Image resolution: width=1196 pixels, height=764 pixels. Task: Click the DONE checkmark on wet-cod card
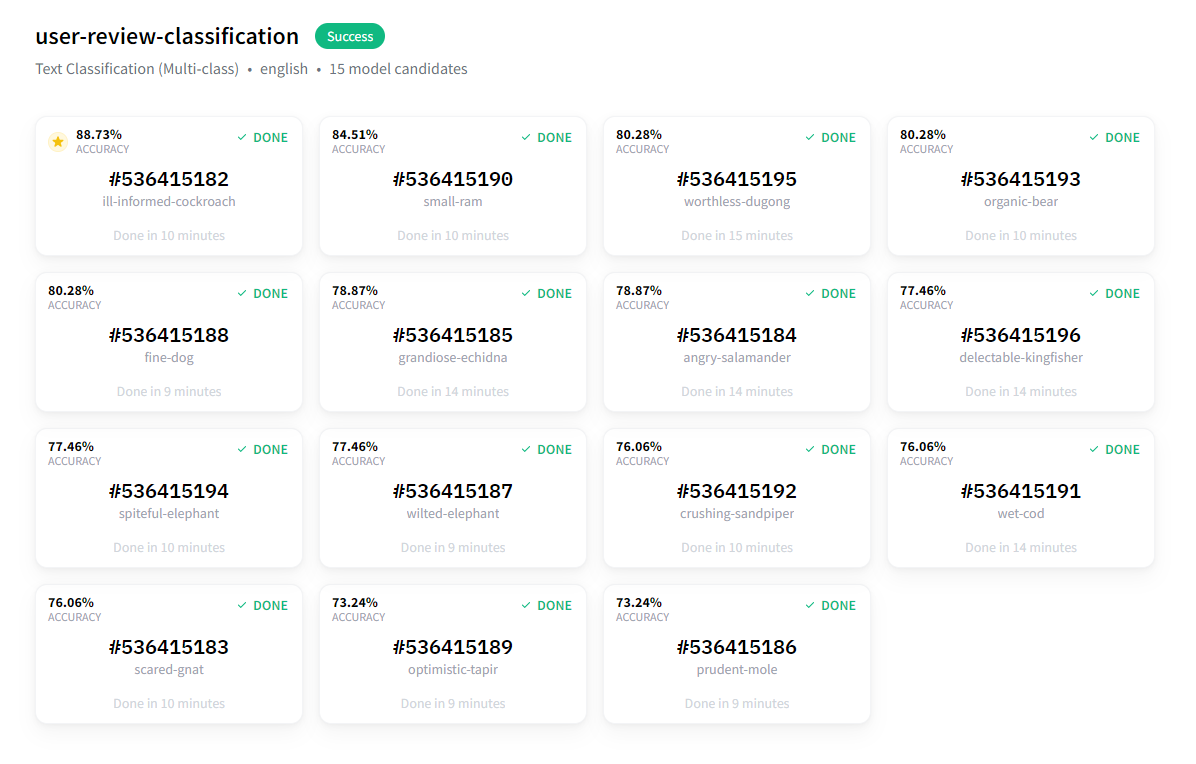point(1094,450)
